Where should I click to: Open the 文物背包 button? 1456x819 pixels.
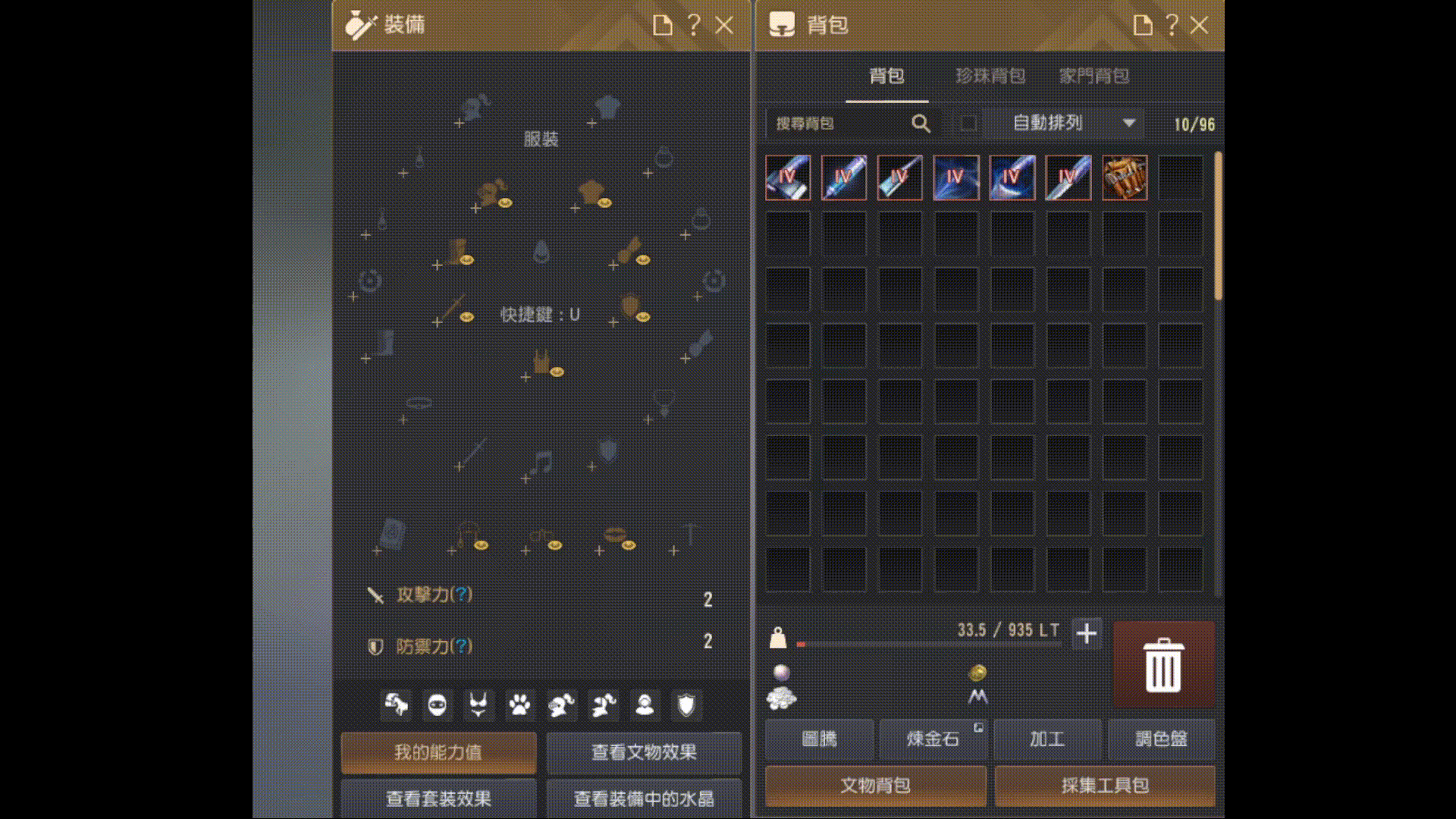[876, 786]
